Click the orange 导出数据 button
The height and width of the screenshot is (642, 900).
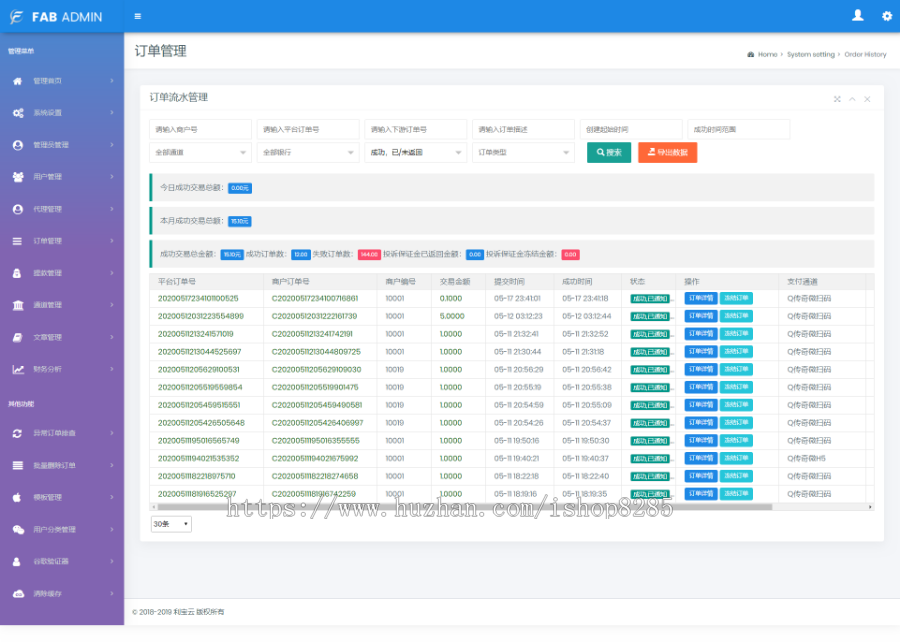point(667,153)
